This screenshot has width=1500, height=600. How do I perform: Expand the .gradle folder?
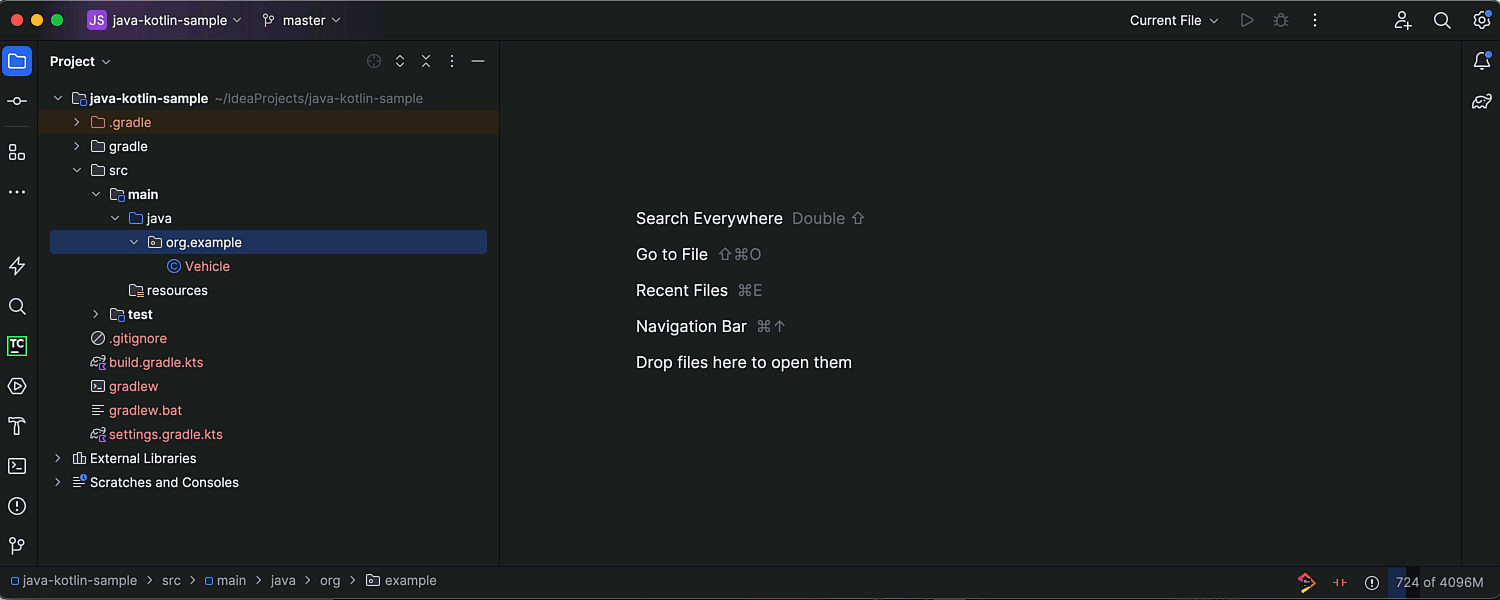pos(77,122)
